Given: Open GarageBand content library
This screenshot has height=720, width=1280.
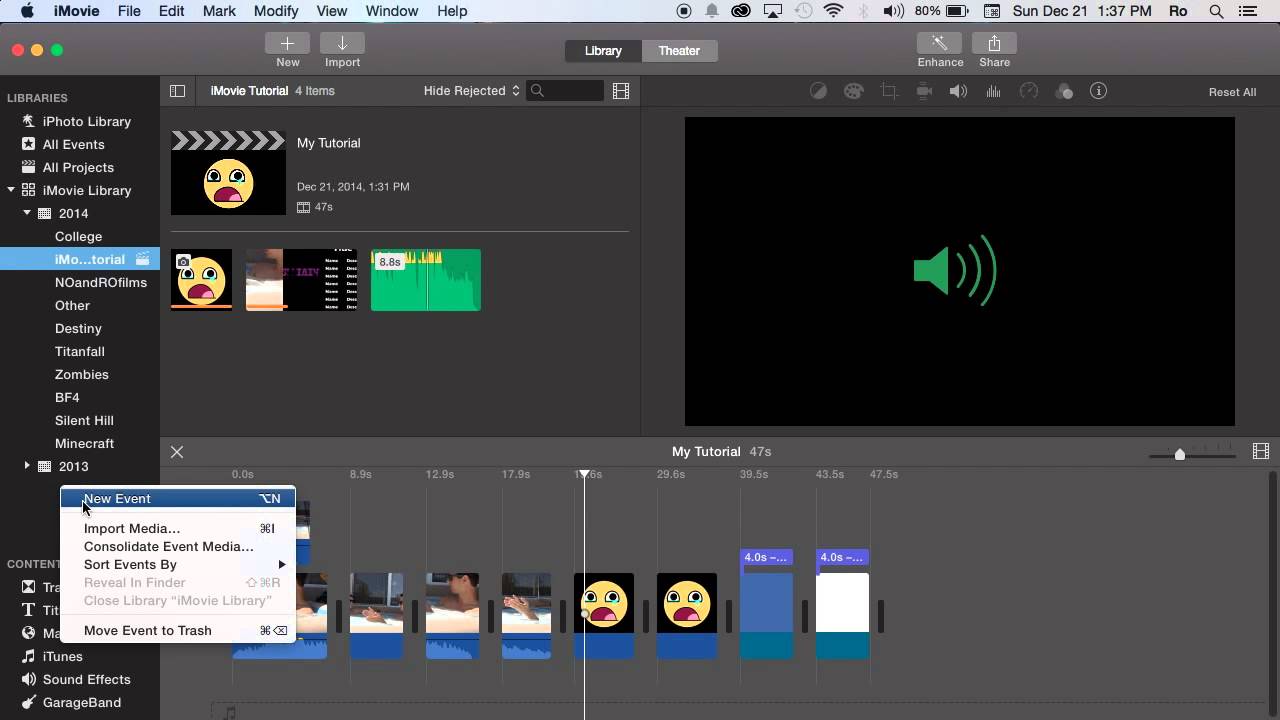Looking at the screenshot, I should pos(80,702).
